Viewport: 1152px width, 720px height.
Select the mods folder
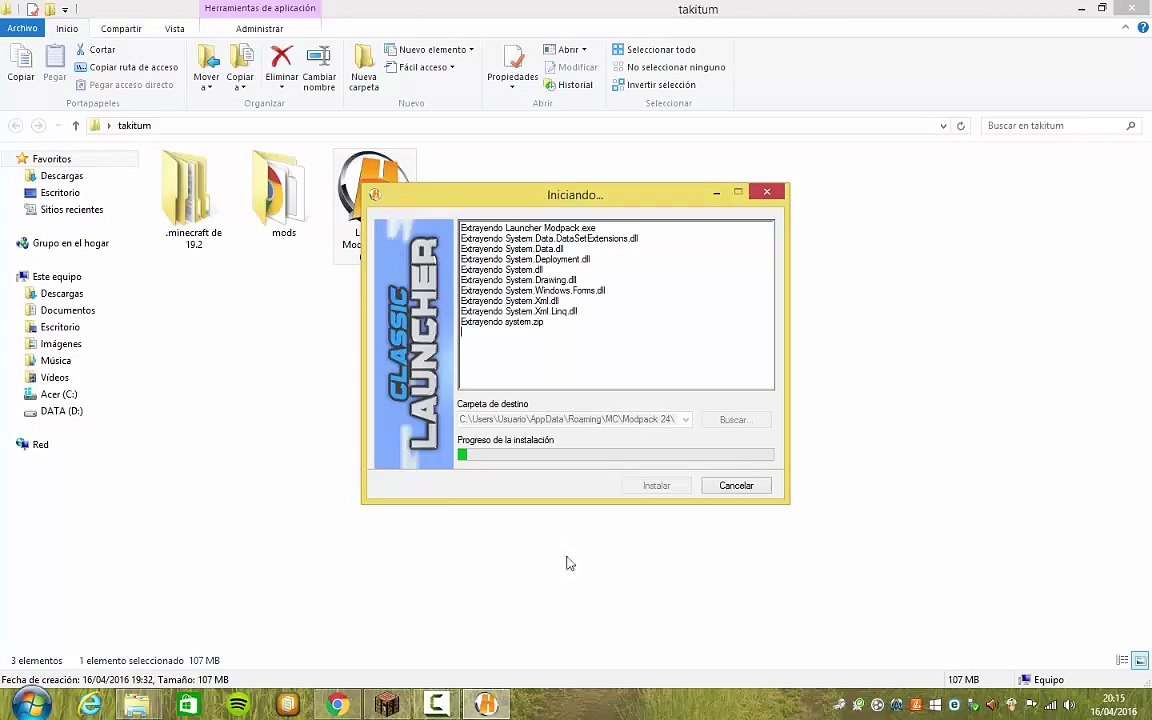pos(284,195)
